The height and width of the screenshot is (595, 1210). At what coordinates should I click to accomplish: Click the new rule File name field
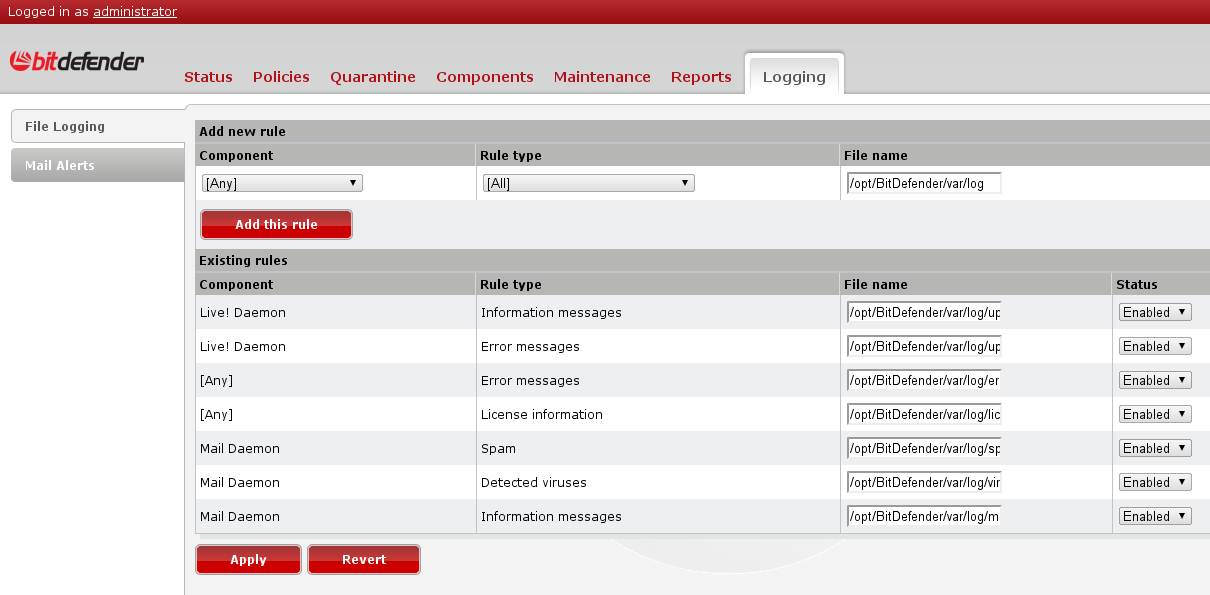pos(923,183)
